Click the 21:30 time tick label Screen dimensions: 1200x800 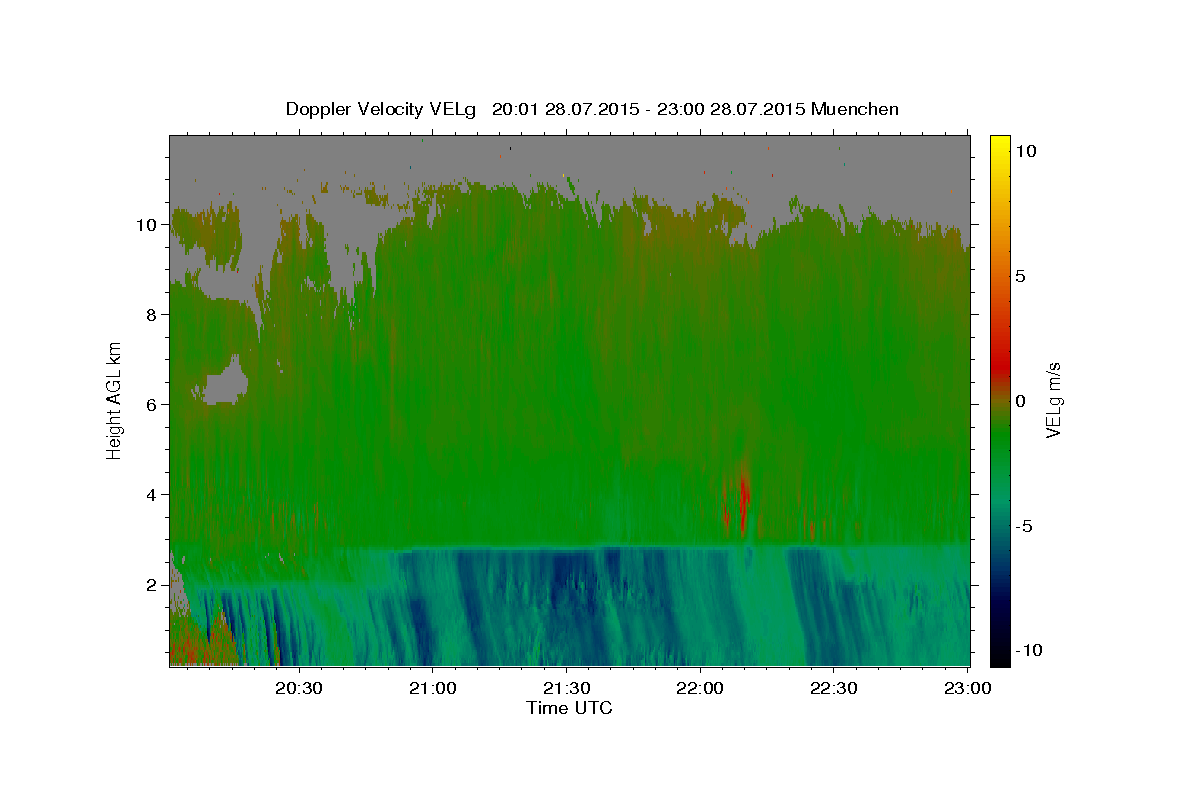pos(567,688)
